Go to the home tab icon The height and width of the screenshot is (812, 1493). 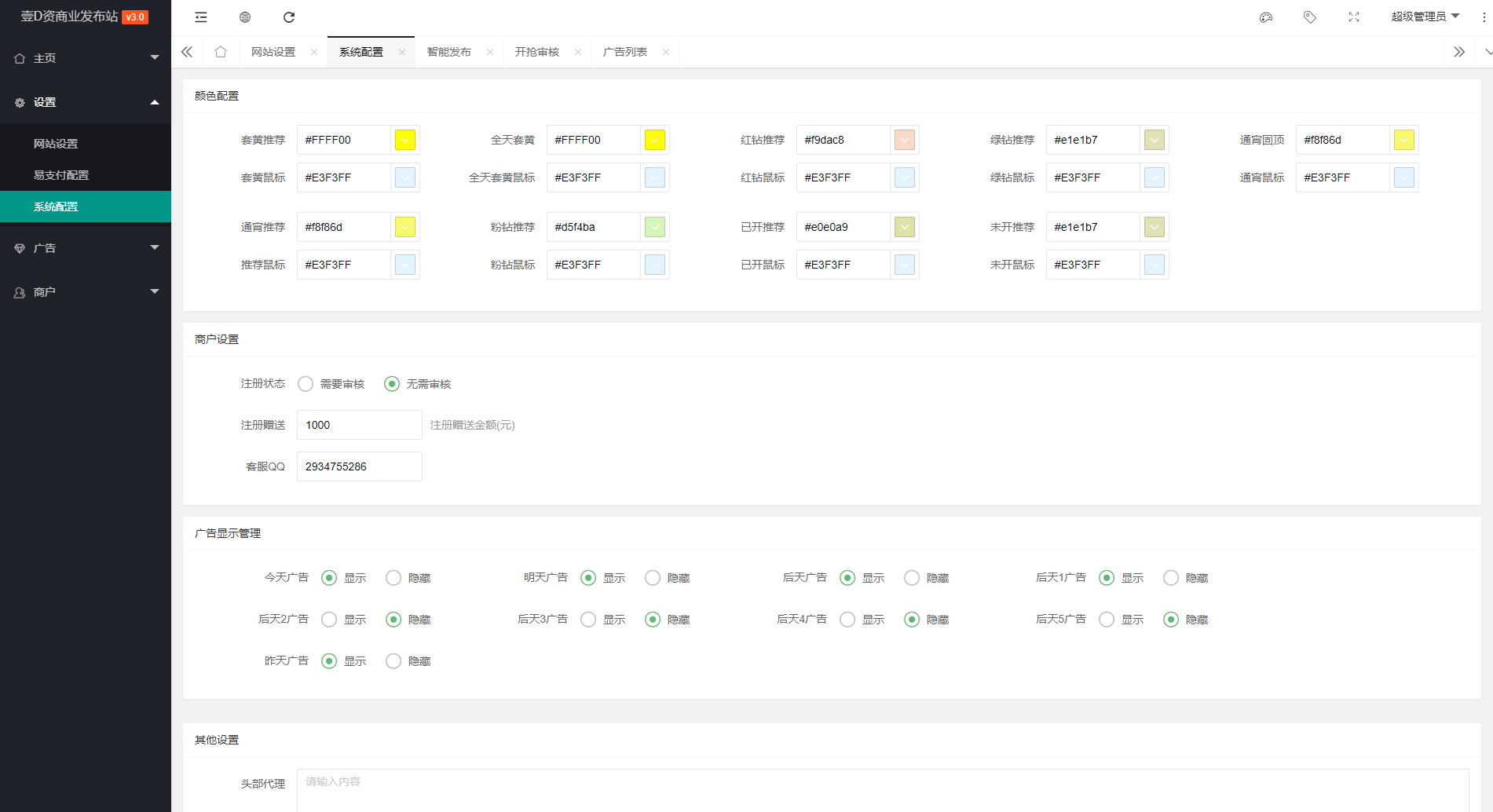click(x=221, y=52)
